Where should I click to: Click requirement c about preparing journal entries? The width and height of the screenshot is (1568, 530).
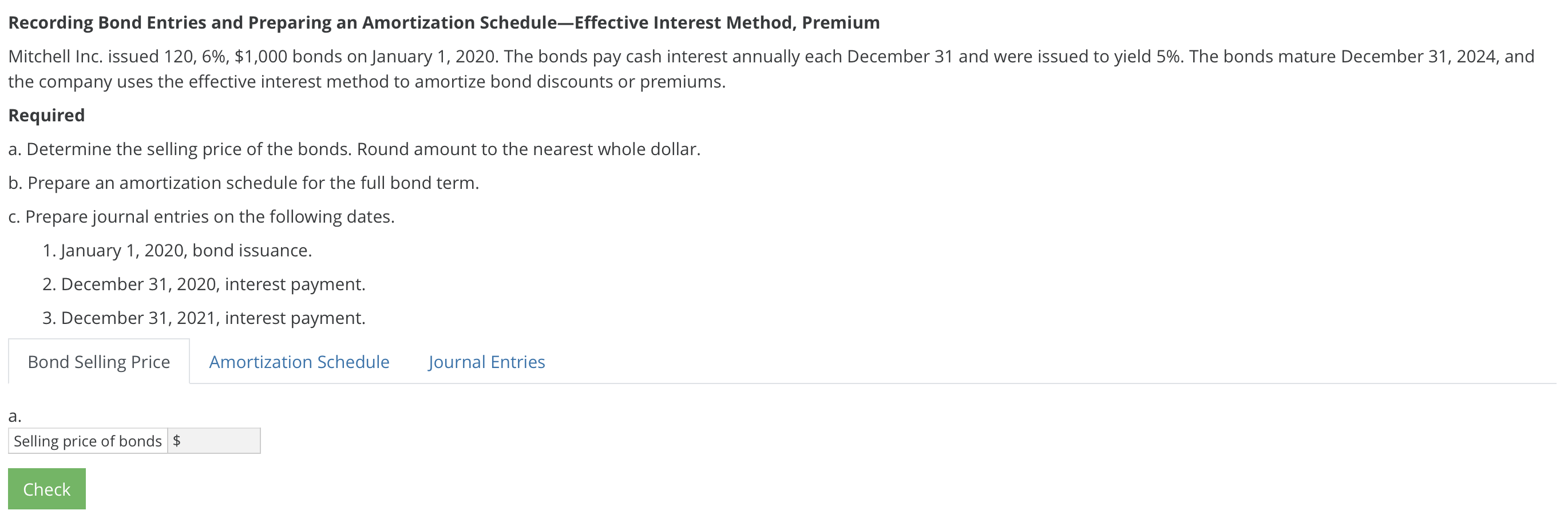pos(201,216)
